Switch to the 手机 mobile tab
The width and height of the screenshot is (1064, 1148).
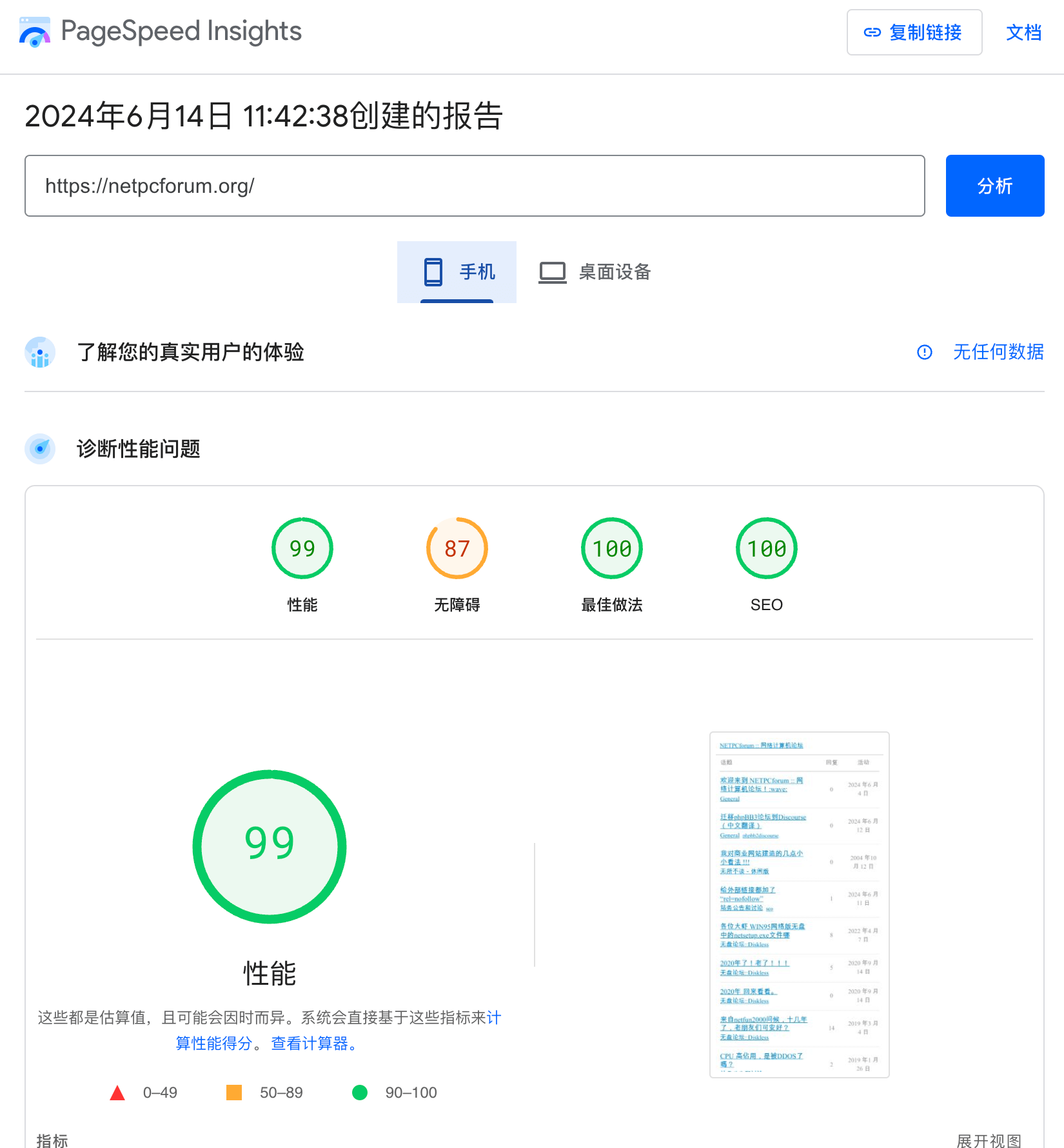click(457, 272)
